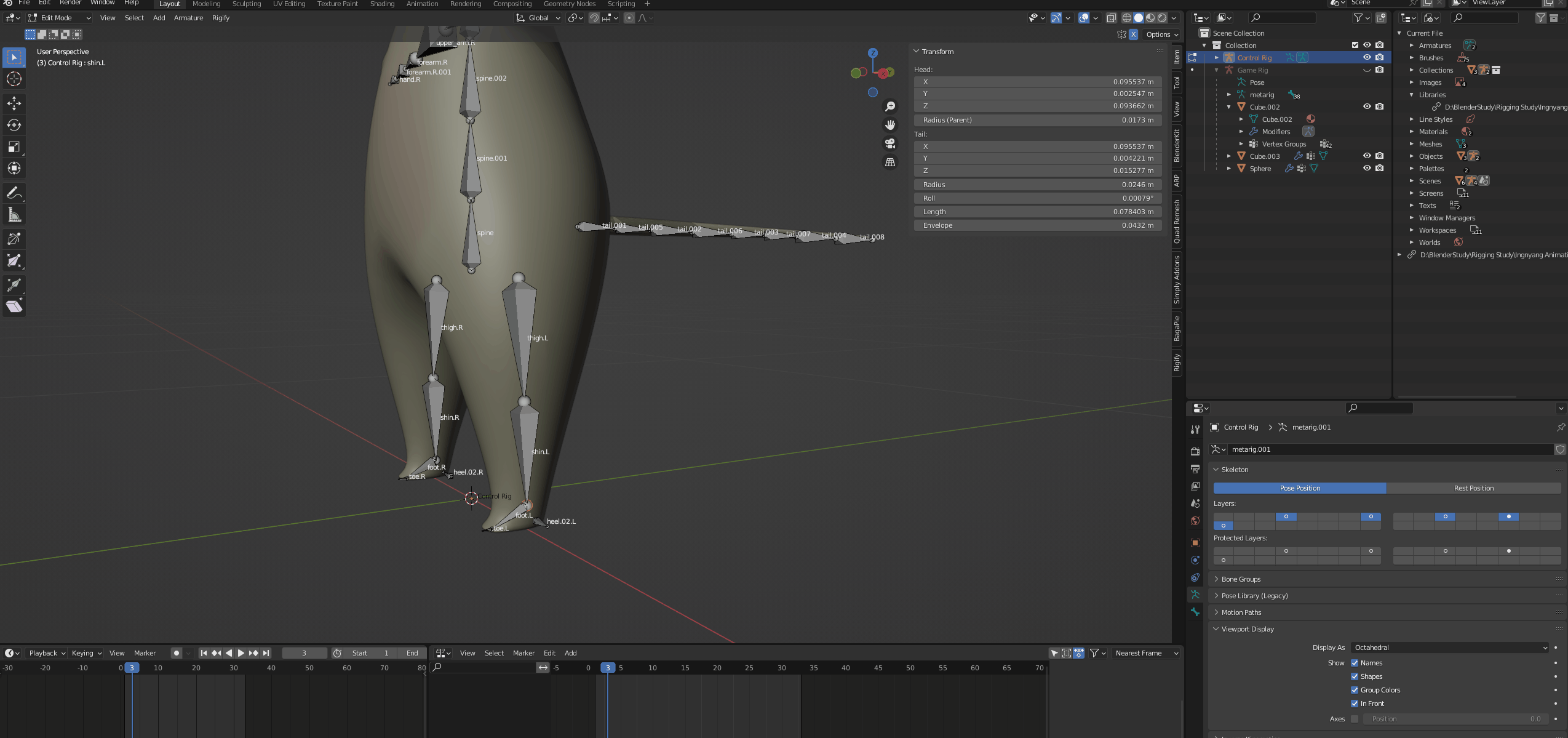Activate the Cursor tool

pyautogui.click(x=14, y=79)
